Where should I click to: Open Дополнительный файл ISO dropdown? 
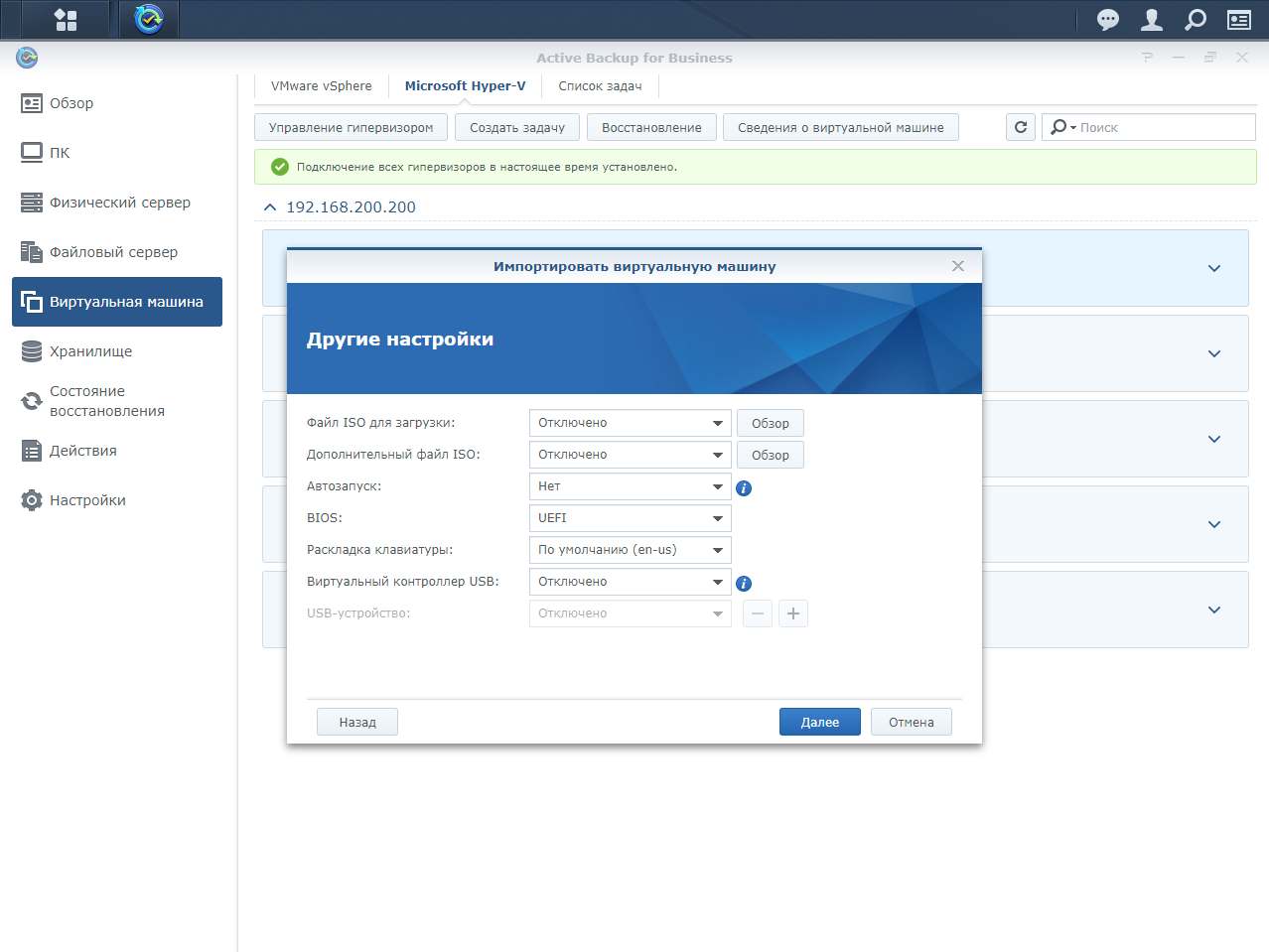click(x=631, y=455)
